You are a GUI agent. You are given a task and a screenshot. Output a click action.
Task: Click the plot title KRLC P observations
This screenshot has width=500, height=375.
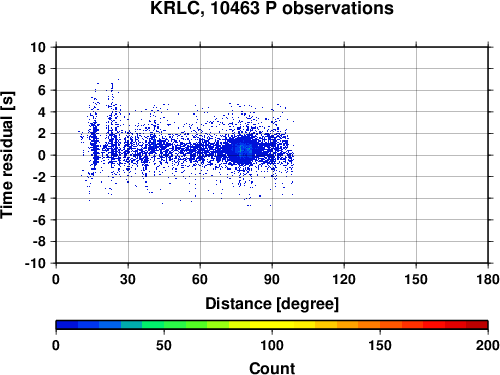(272, 8)
